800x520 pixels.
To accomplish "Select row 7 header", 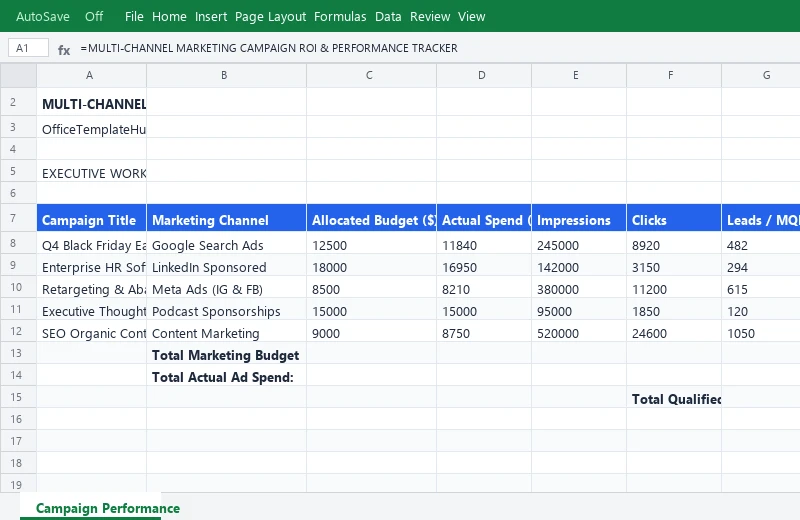I will tap(18, 218).
